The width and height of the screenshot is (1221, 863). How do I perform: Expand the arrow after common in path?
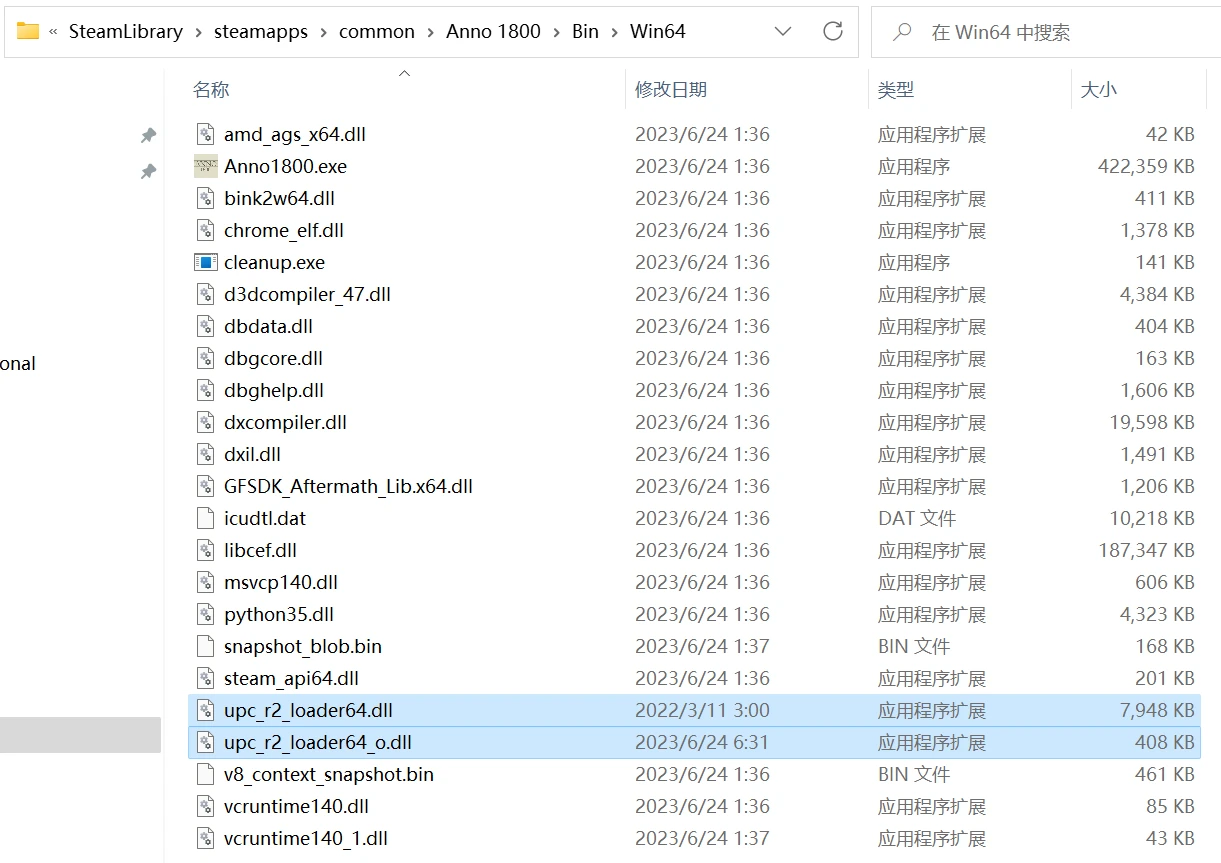(x=430, y=32)
